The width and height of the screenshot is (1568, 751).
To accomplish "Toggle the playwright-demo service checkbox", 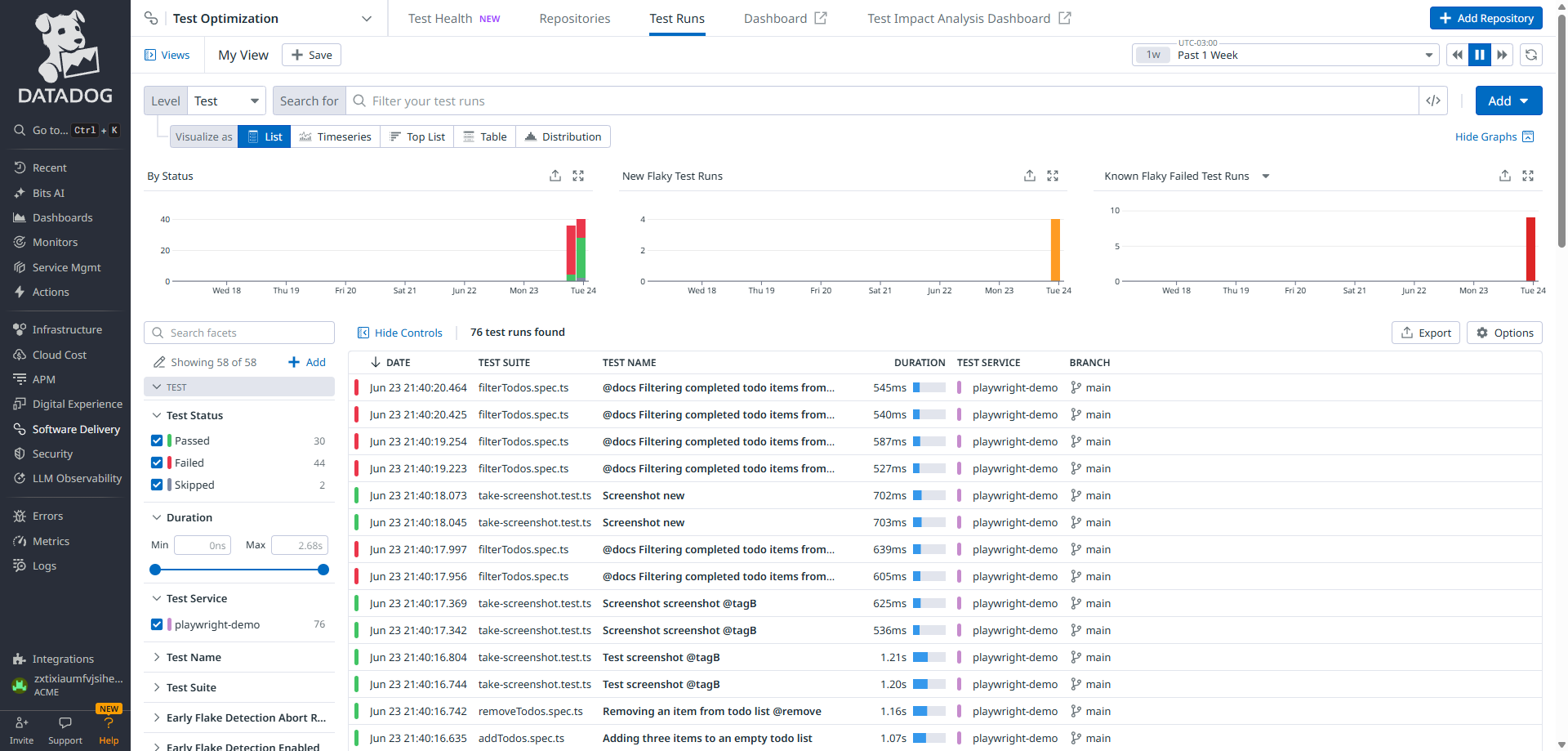I will pos(157,624).
